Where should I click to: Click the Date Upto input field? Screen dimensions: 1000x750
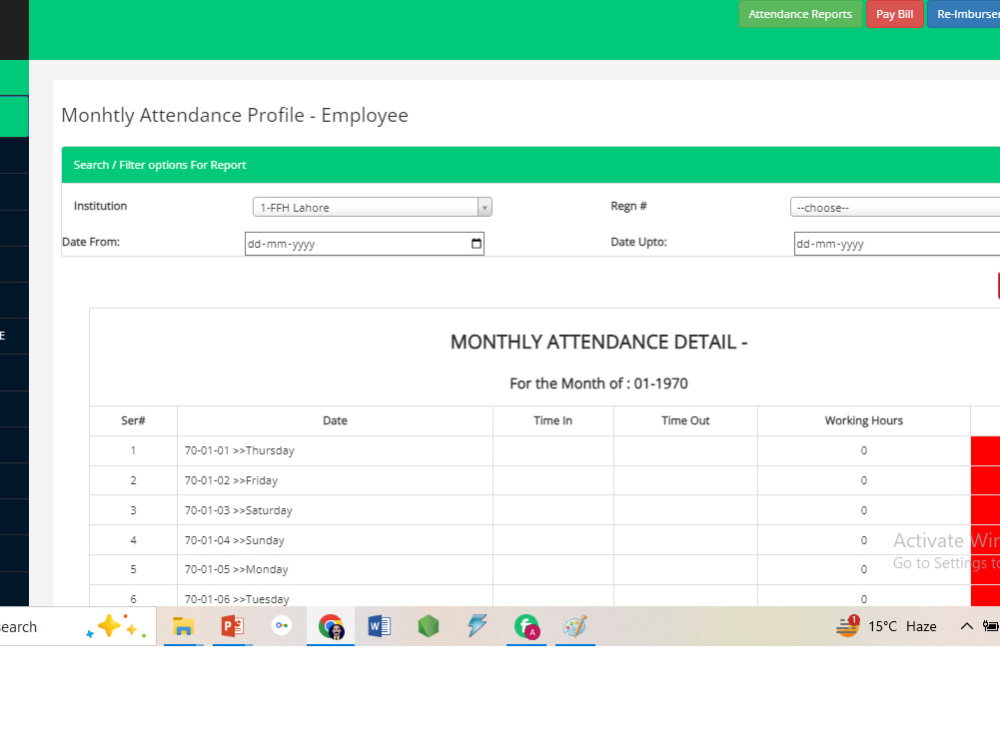[897, 244]
